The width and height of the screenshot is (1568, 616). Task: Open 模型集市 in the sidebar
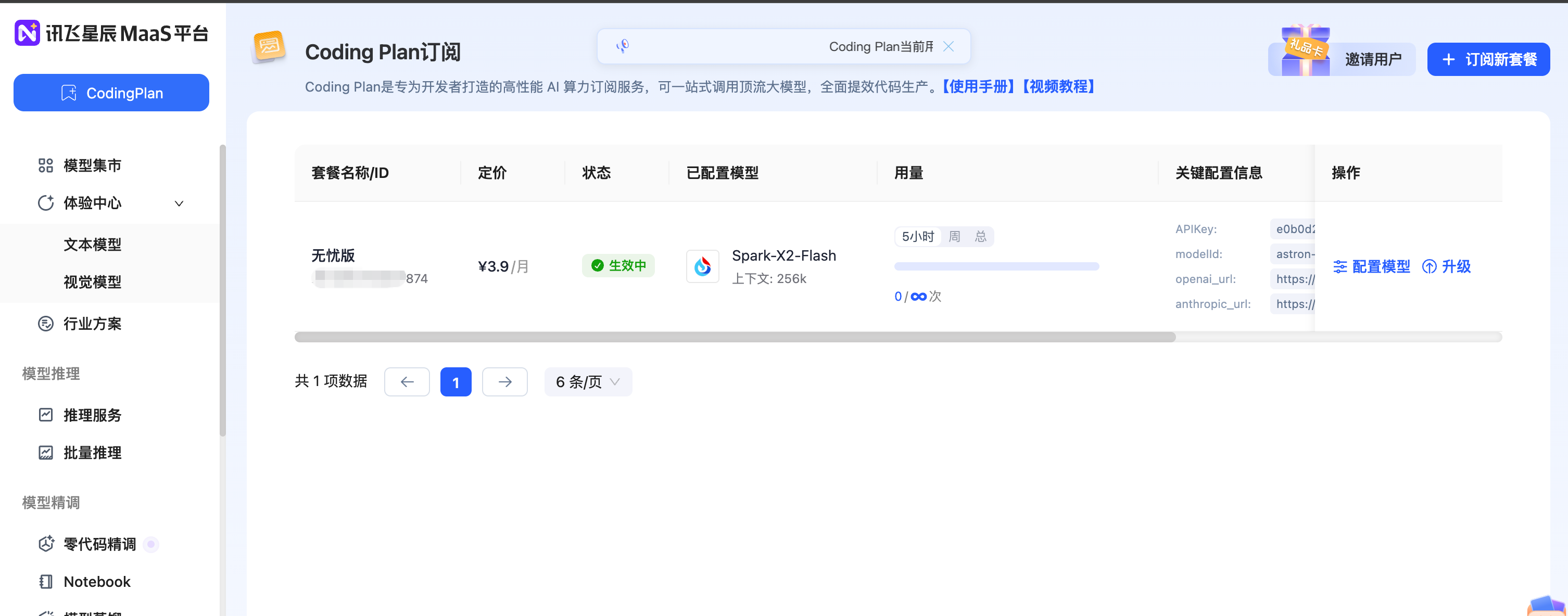(x=93, y=165)
